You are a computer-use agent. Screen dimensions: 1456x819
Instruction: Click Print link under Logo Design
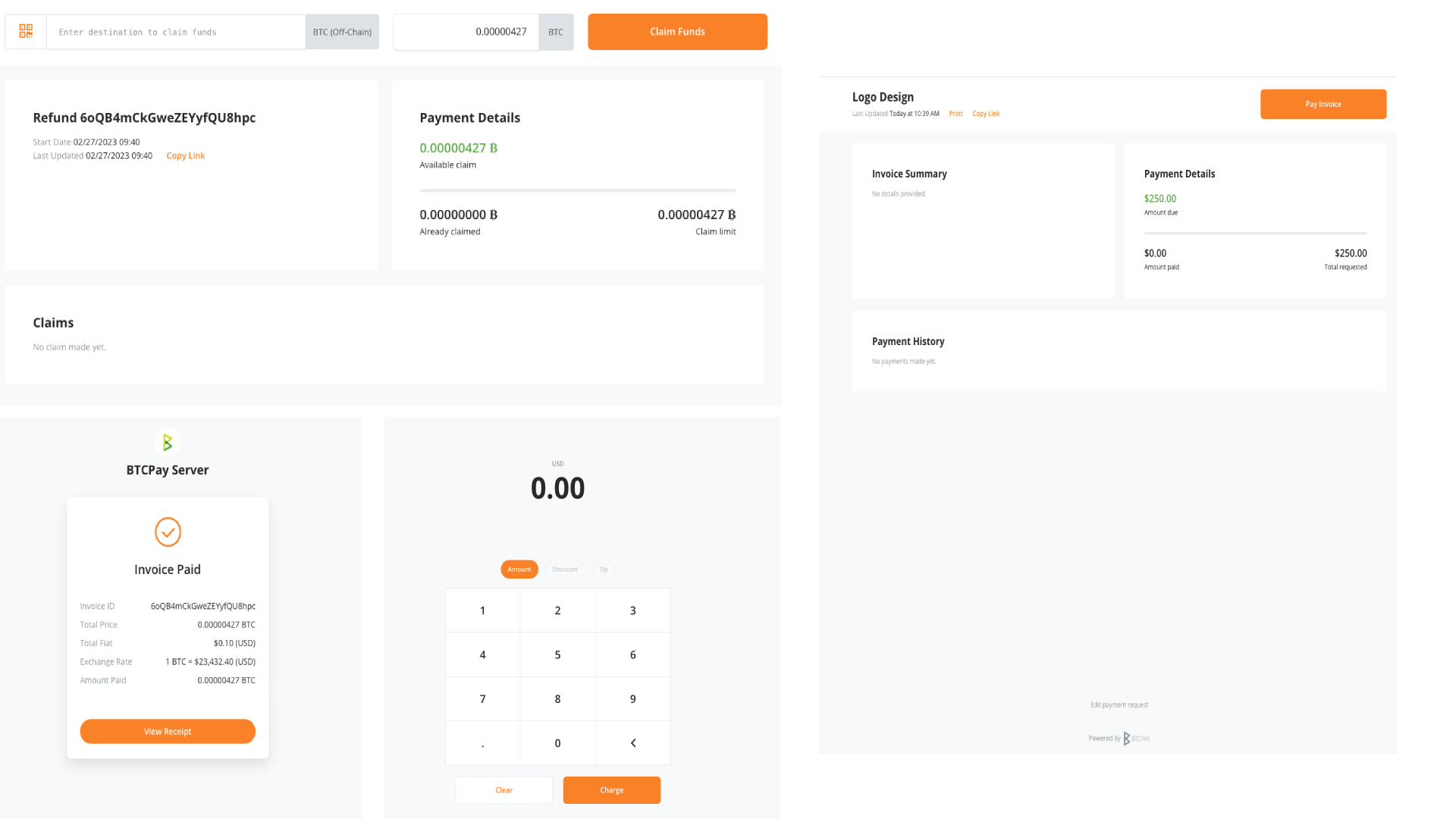(x=955, y=114)
